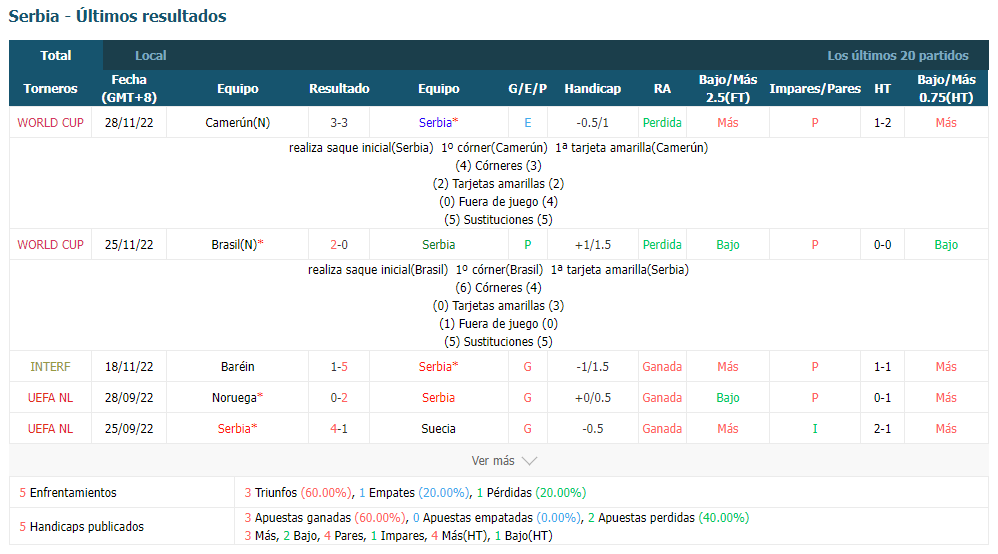Open UEFA NL link for 28/09/22 match
This screenshot has width=998, height=554.
click(50, 397)
